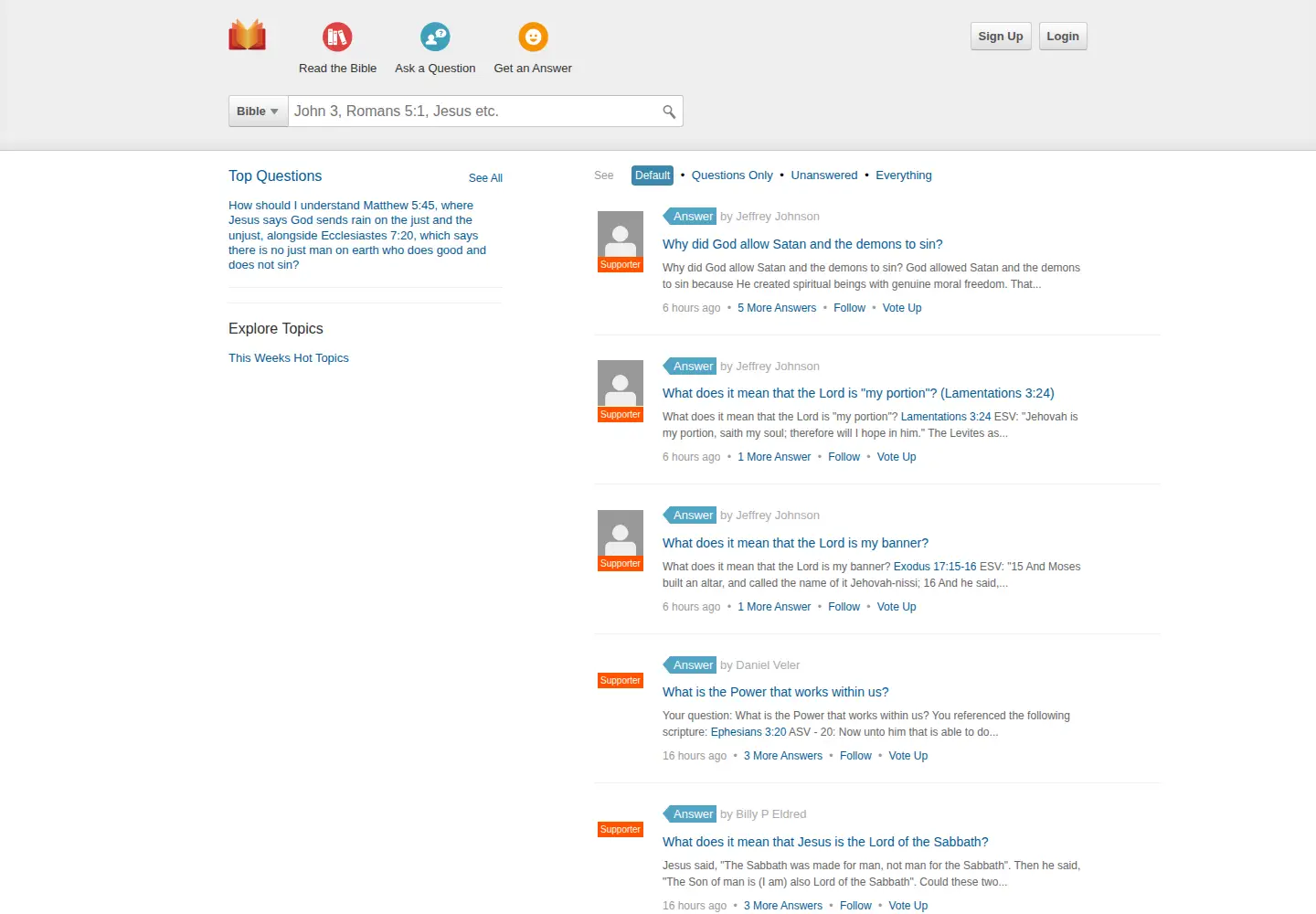Follow the Lord of the Sabbath question
1316x914 pixels.
855,906
